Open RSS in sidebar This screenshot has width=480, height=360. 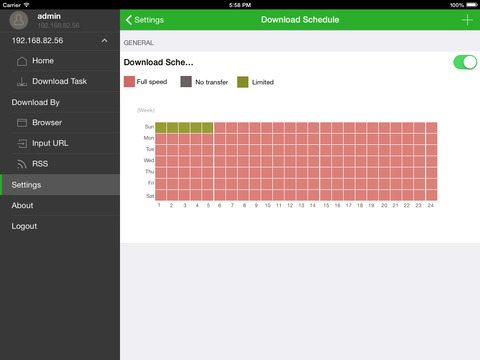tap(60, 164)
